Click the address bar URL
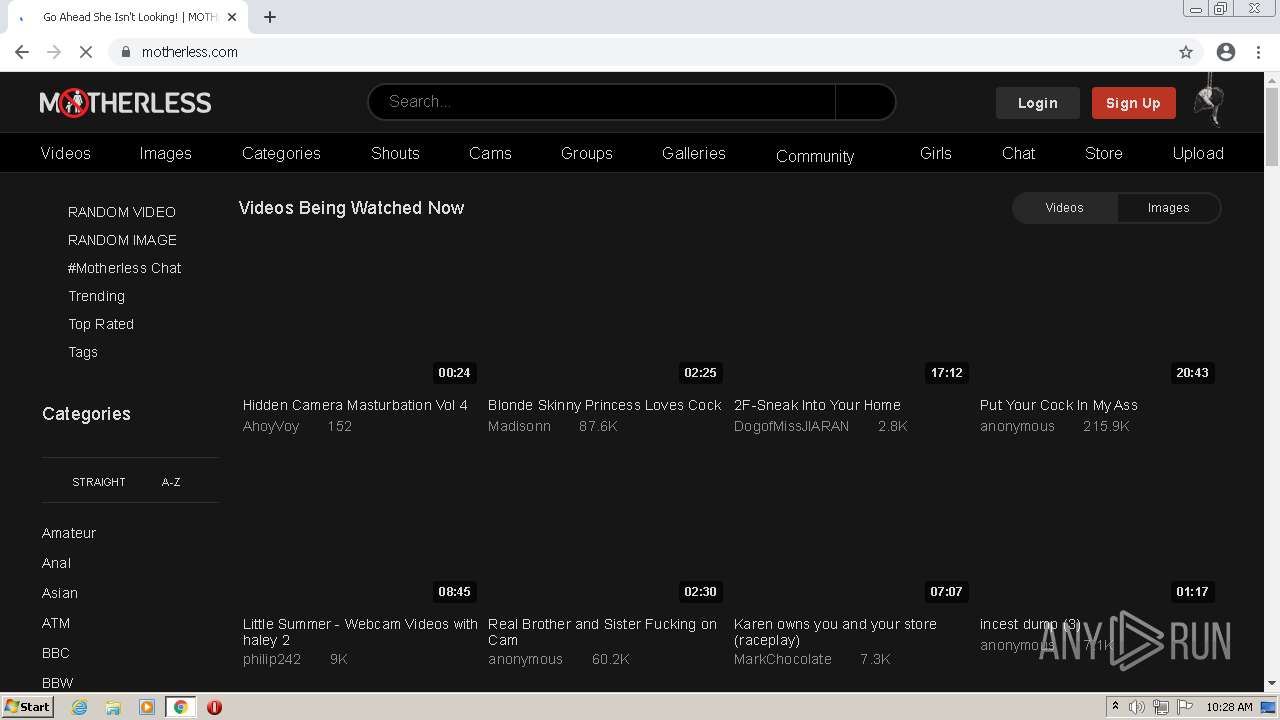The image size is (1280, 720). coord(190,52)
